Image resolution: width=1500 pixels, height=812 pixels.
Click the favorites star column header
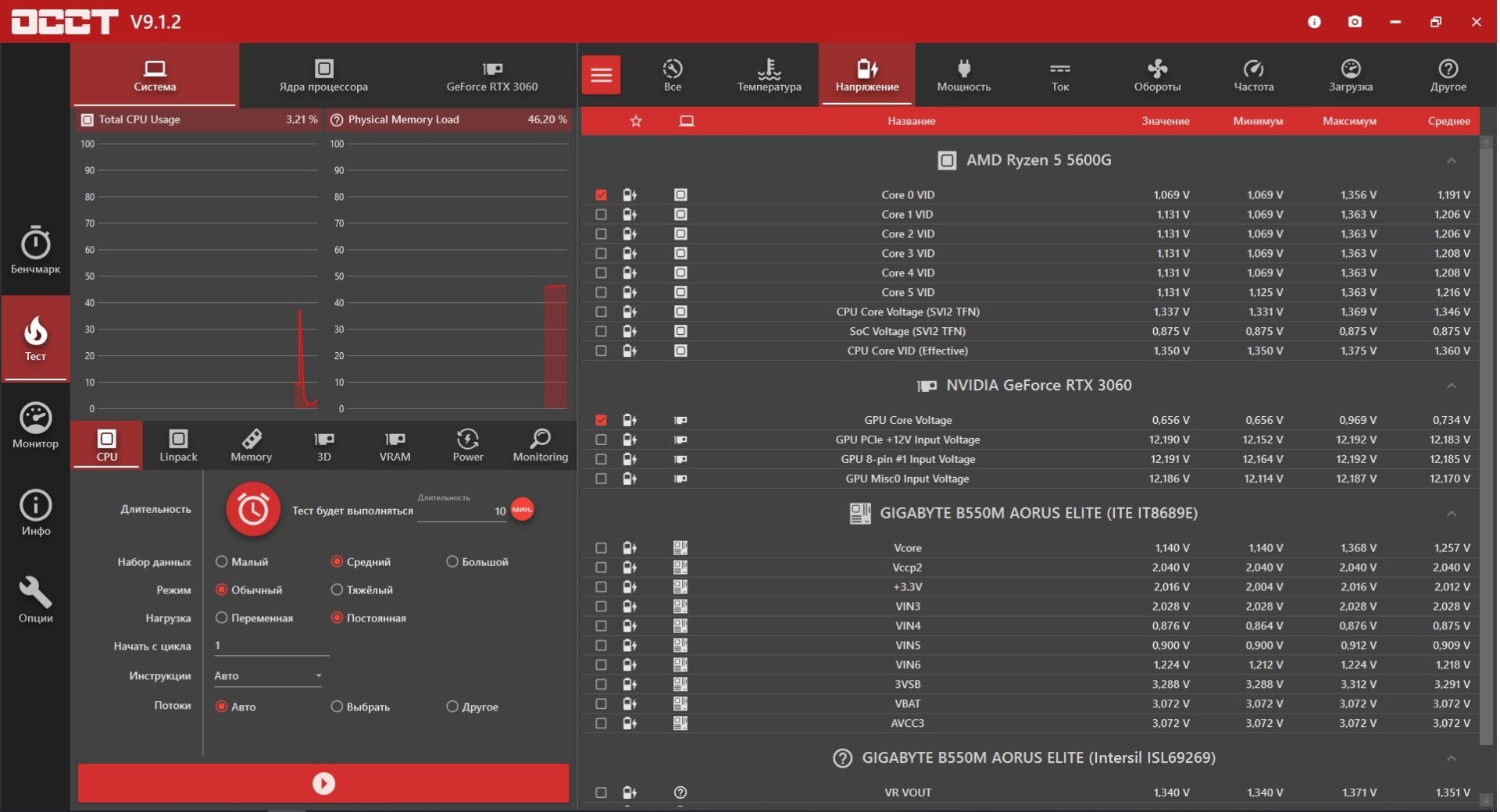coord(636,121)
